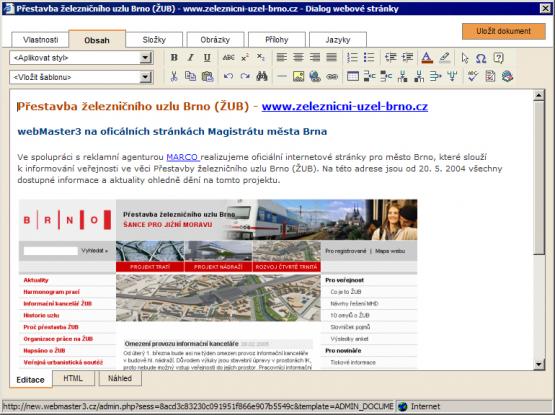Click the last globe toolbar icon

tap(507, 76)
